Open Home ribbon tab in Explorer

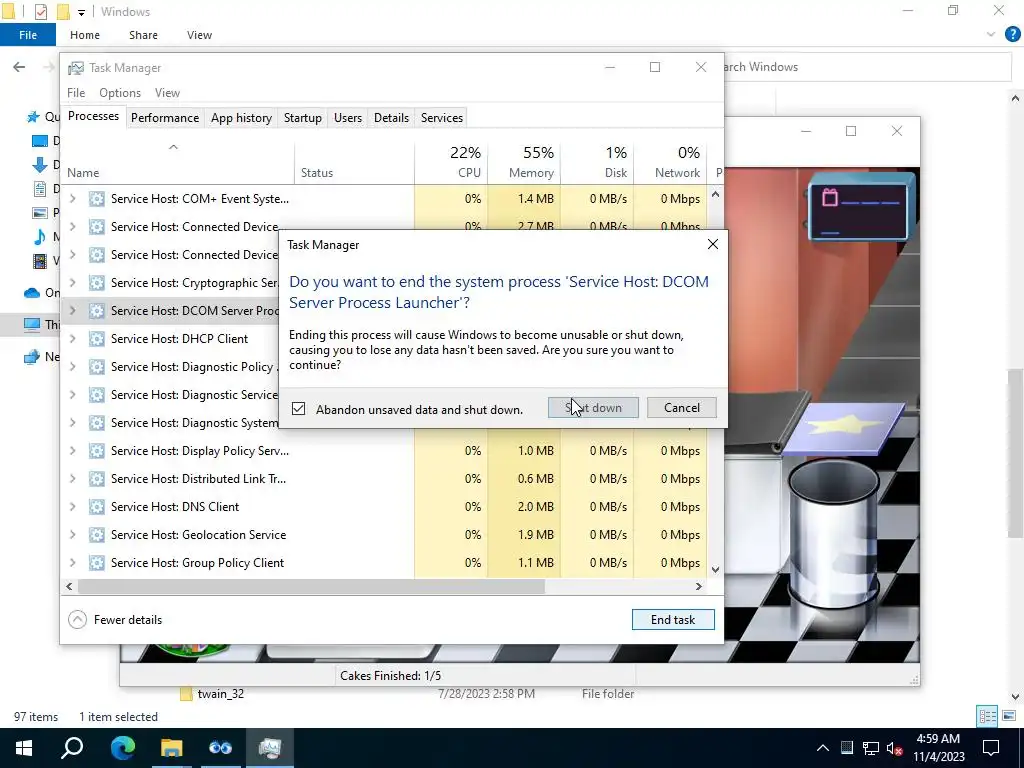[85, 35]
